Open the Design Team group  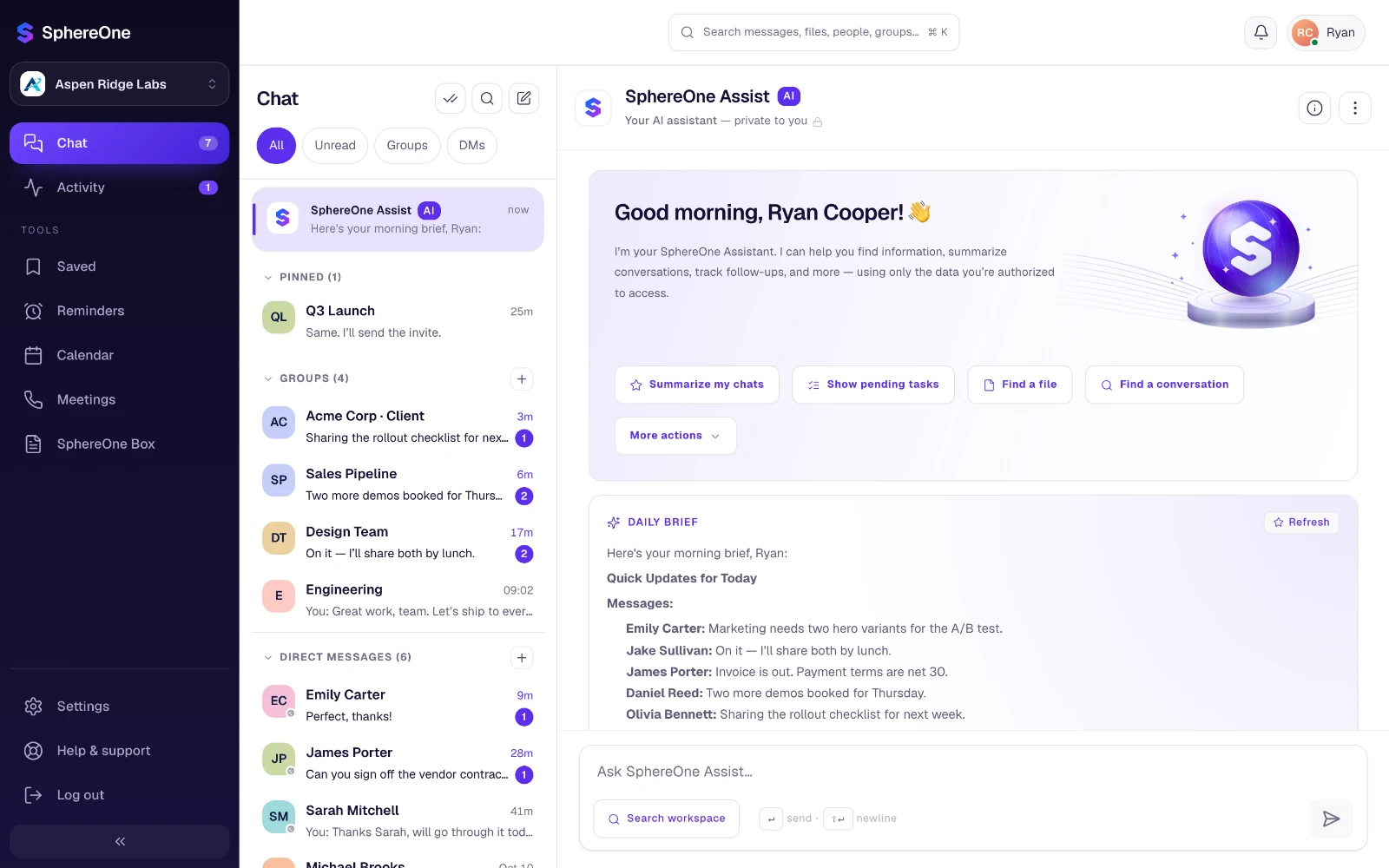coord(398,542)
